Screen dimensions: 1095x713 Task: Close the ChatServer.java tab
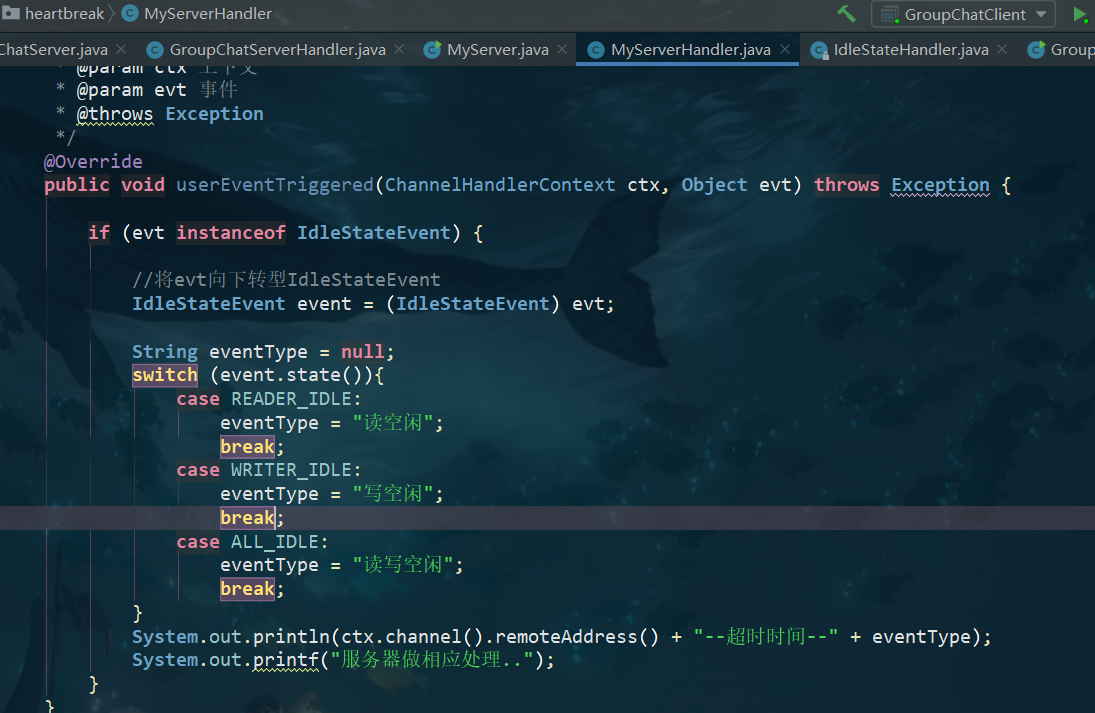click(121, 50)
